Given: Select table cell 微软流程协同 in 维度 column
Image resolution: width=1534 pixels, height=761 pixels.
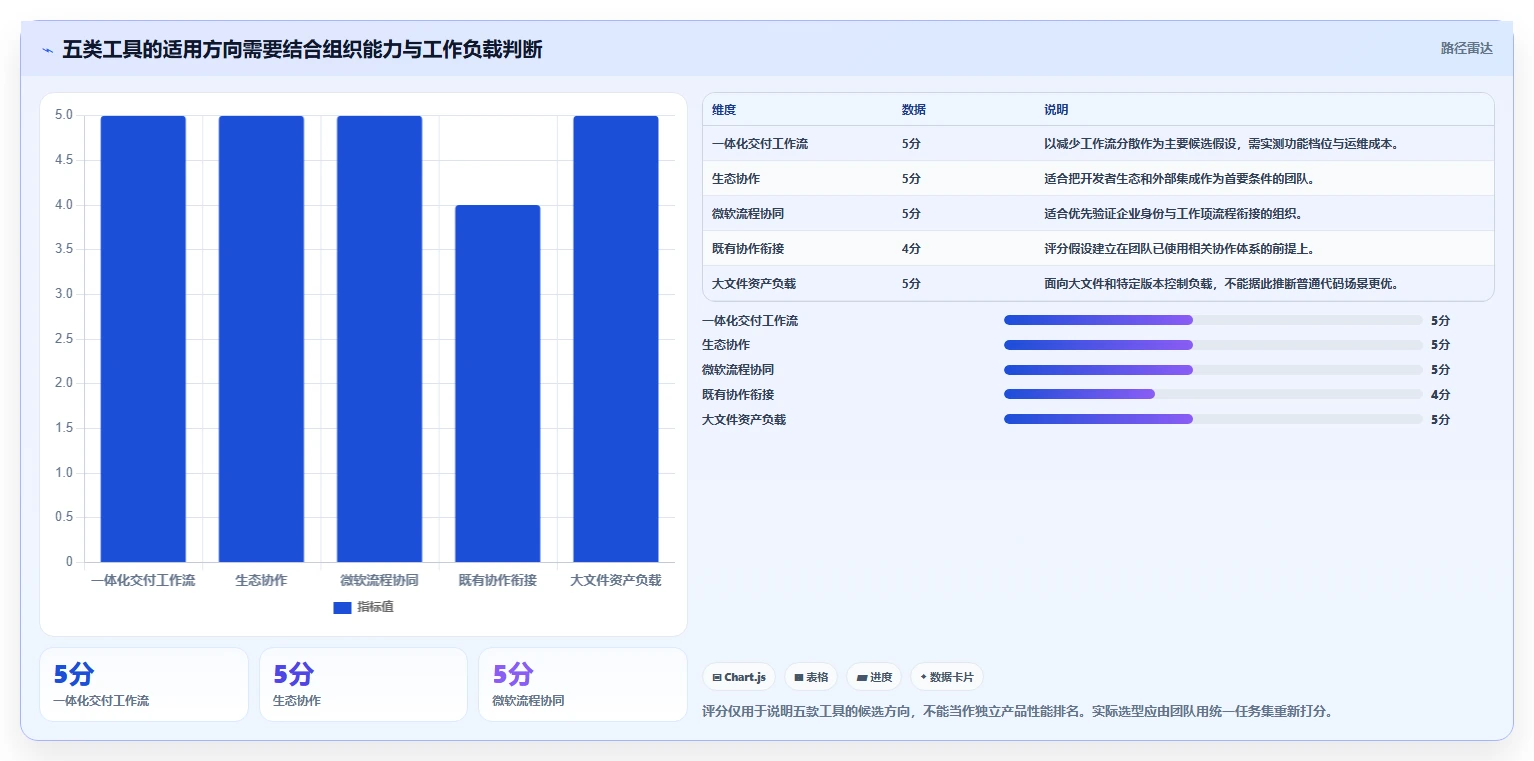Looking at the screenshot, I should pos(748,214).
